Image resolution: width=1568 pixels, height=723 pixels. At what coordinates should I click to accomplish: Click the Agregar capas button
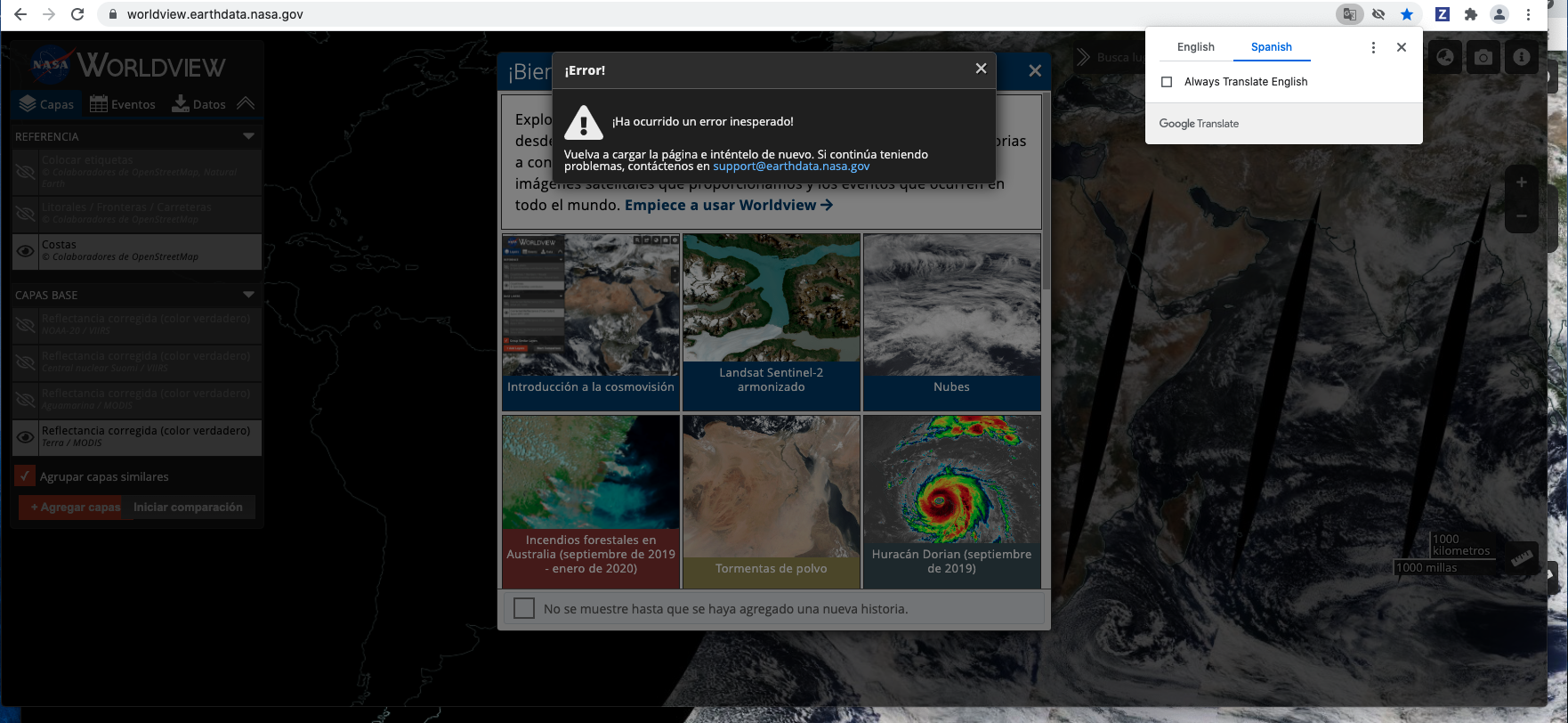71,508
